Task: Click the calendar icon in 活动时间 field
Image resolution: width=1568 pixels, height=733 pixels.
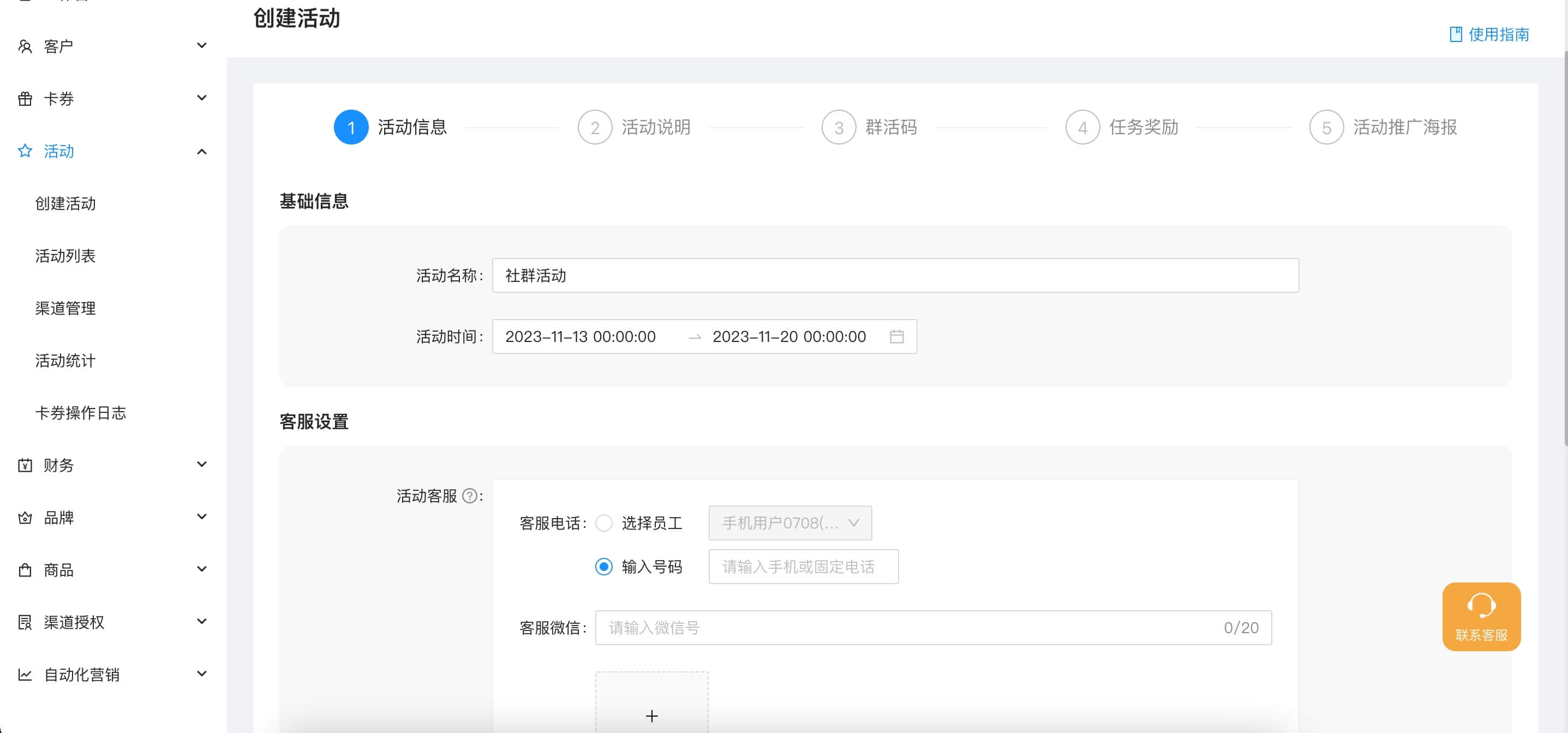Action: tap(896, 337)
